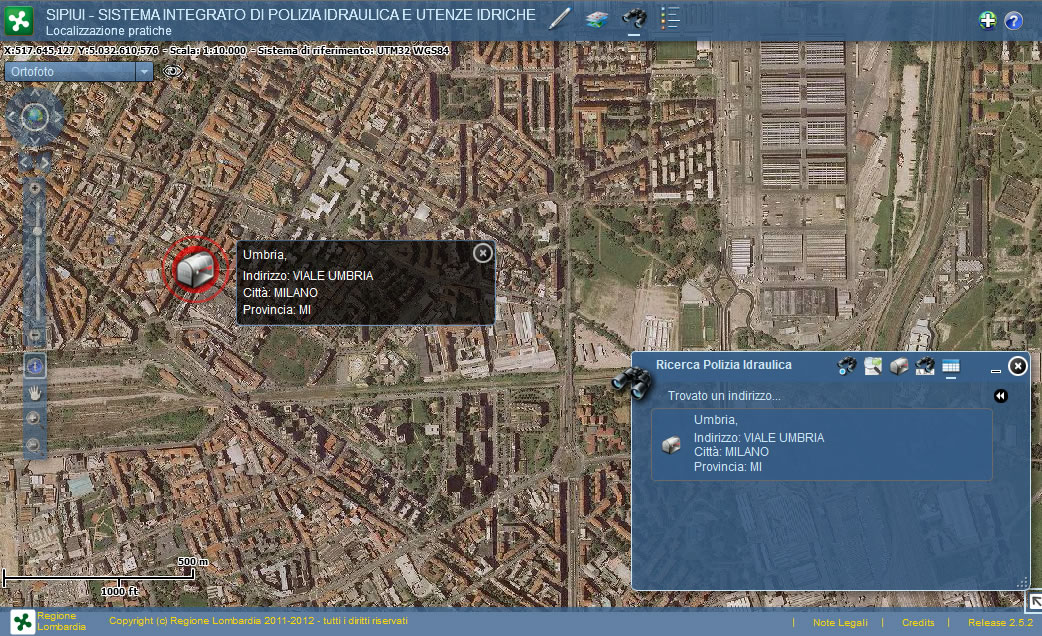Click zoom-in plus atop the zoom slider
The image size is (1042, 636).
pos(35,188)
